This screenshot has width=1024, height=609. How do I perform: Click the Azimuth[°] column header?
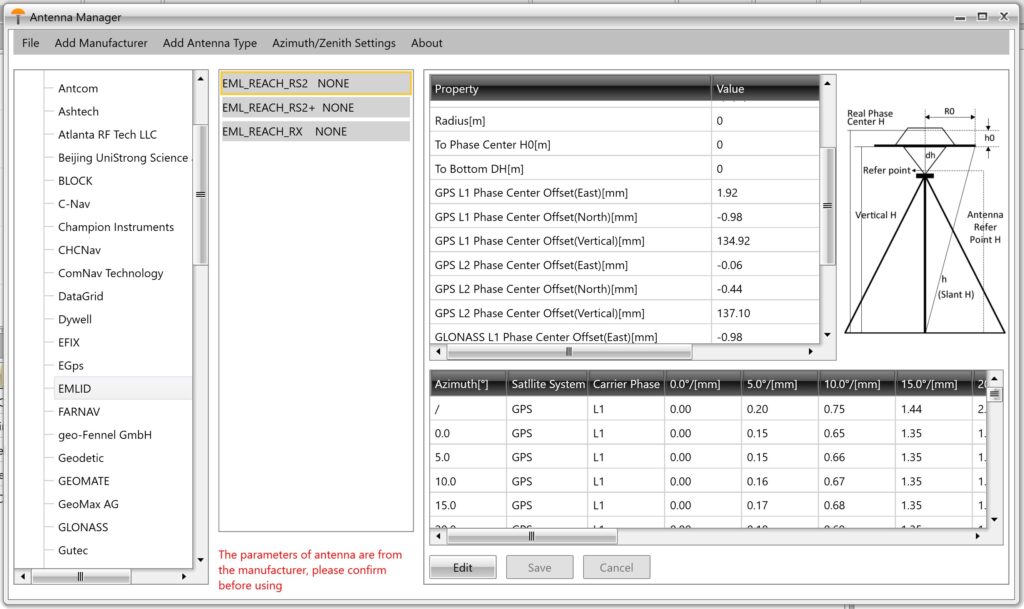coord(467,384)
